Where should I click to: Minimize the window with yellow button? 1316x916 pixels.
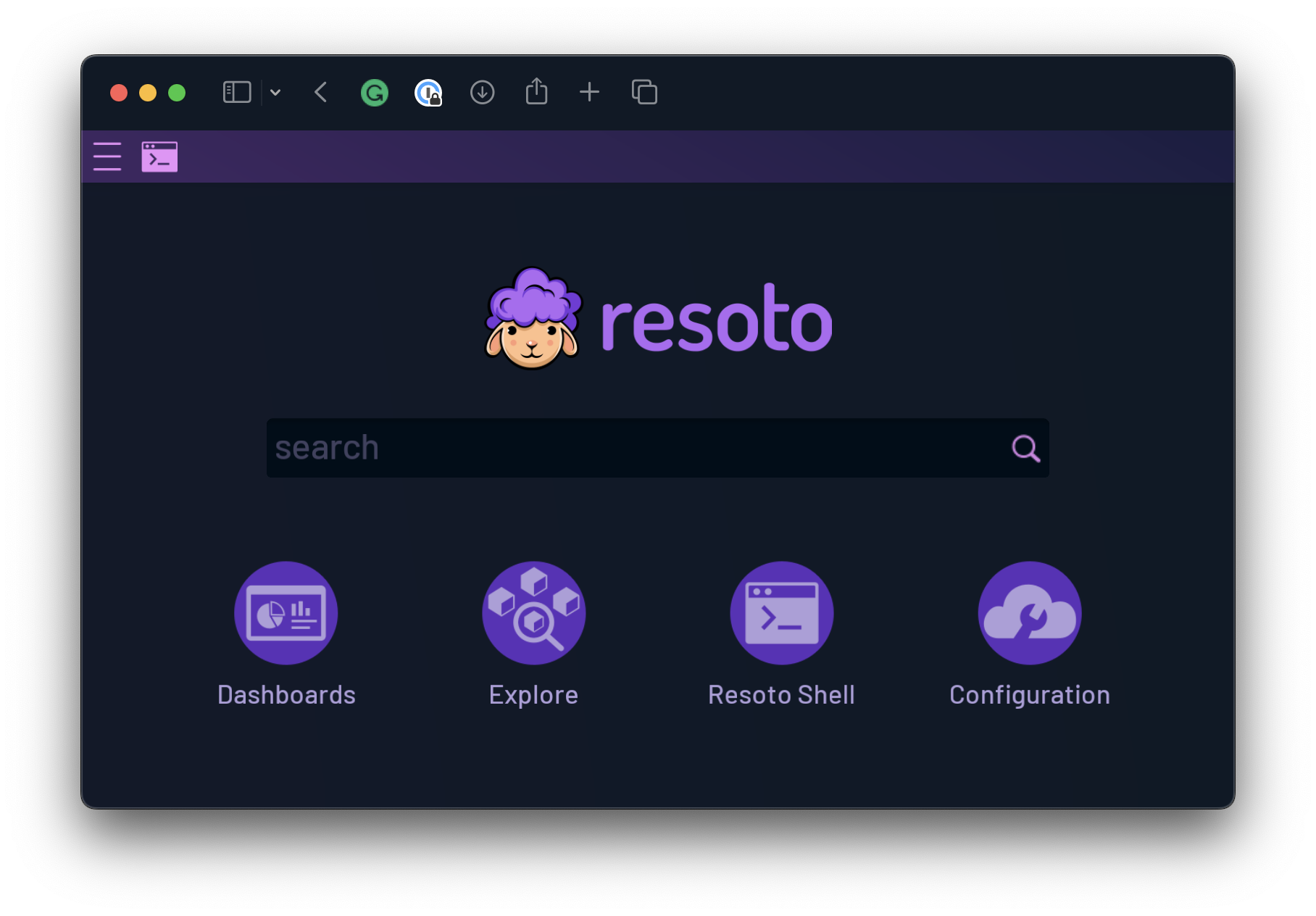coord(148,93)
